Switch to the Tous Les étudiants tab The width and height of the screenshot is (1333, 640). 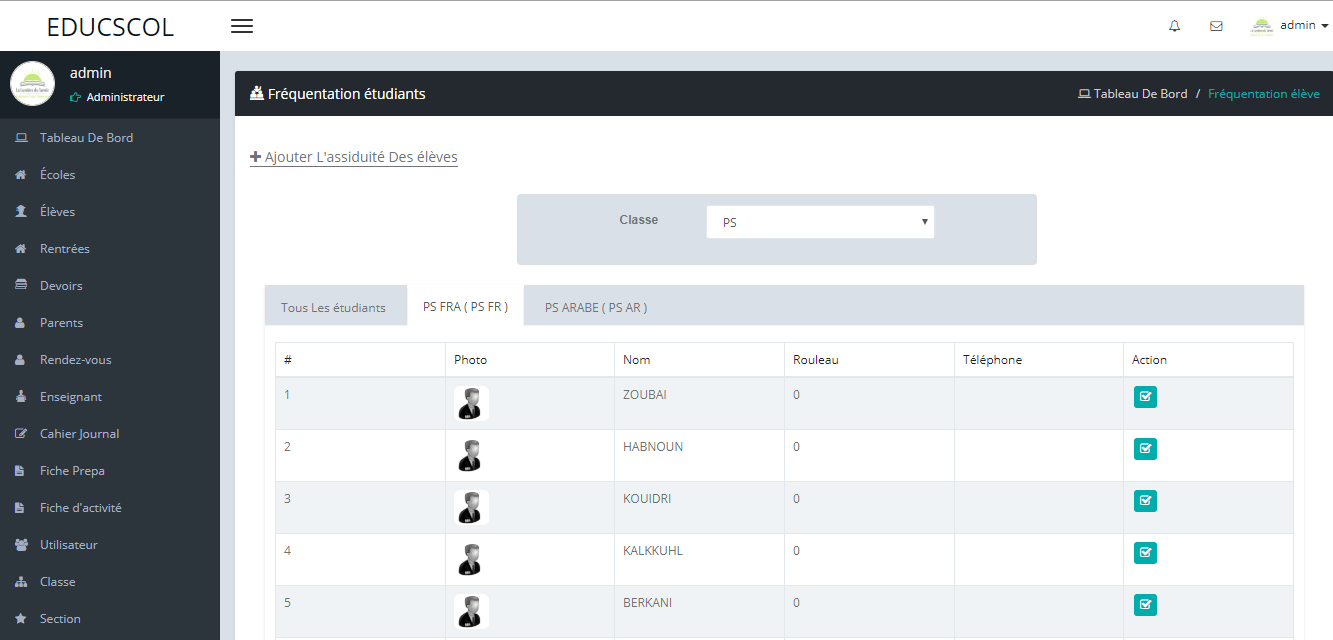[335, 307]
